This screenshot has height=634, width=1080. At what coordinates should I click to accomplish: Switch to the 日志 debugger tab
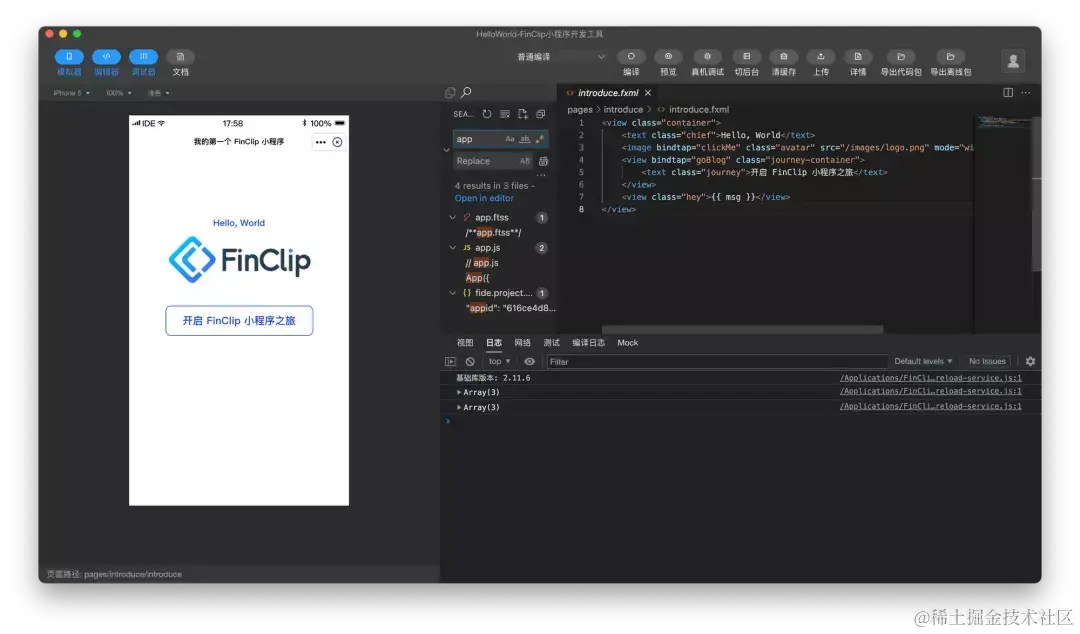coord(494,343)
